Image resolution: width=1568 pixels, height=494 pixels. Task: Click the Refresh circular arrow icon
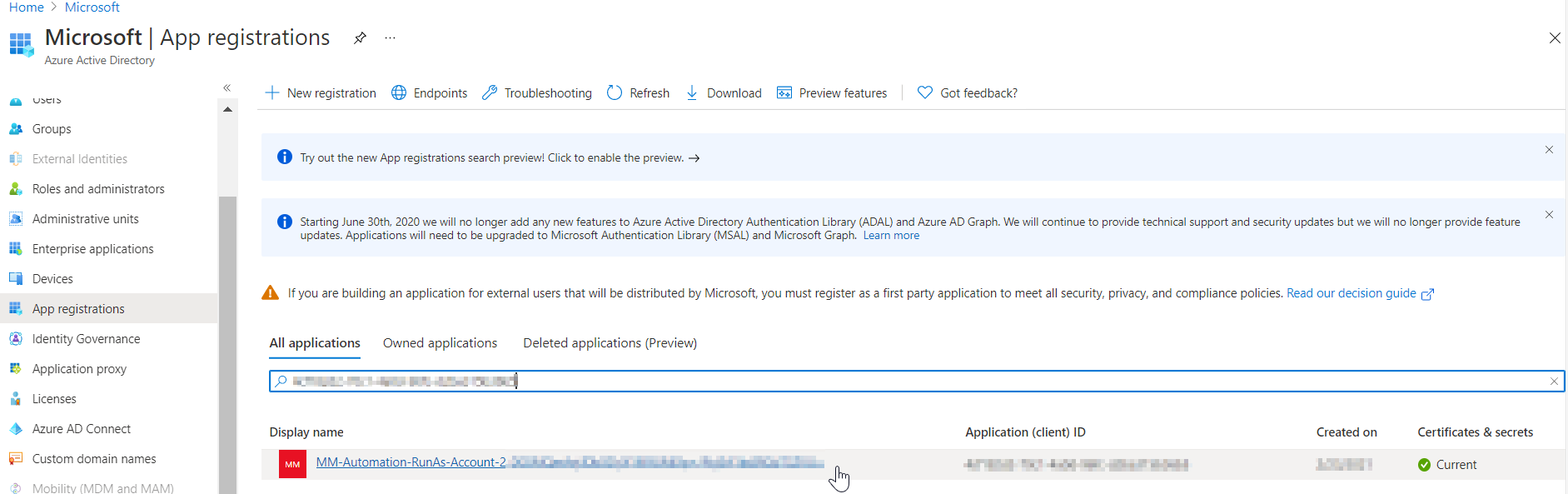(615, 92)
